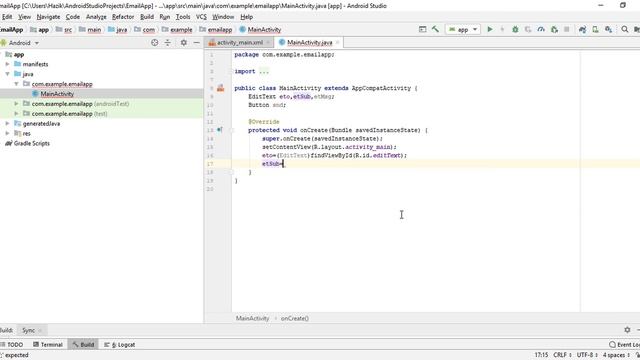Open the TODO tool window
The image size is (640, 360).
point(11,344)
